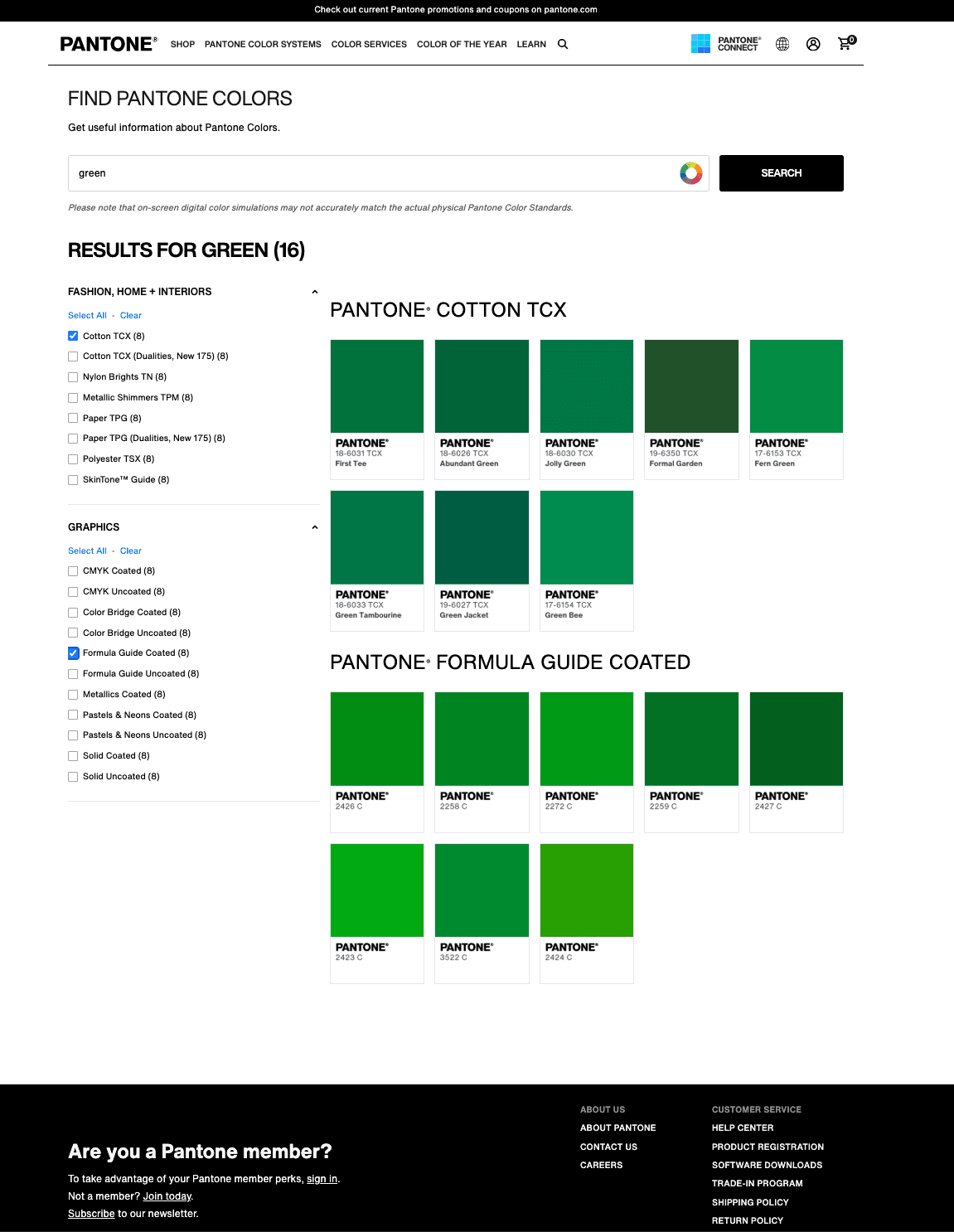This screenshot has width=954, height=1232.
Task: Collapse the FASHION, HOME + INTERIORS section
Action: point(314,291)
